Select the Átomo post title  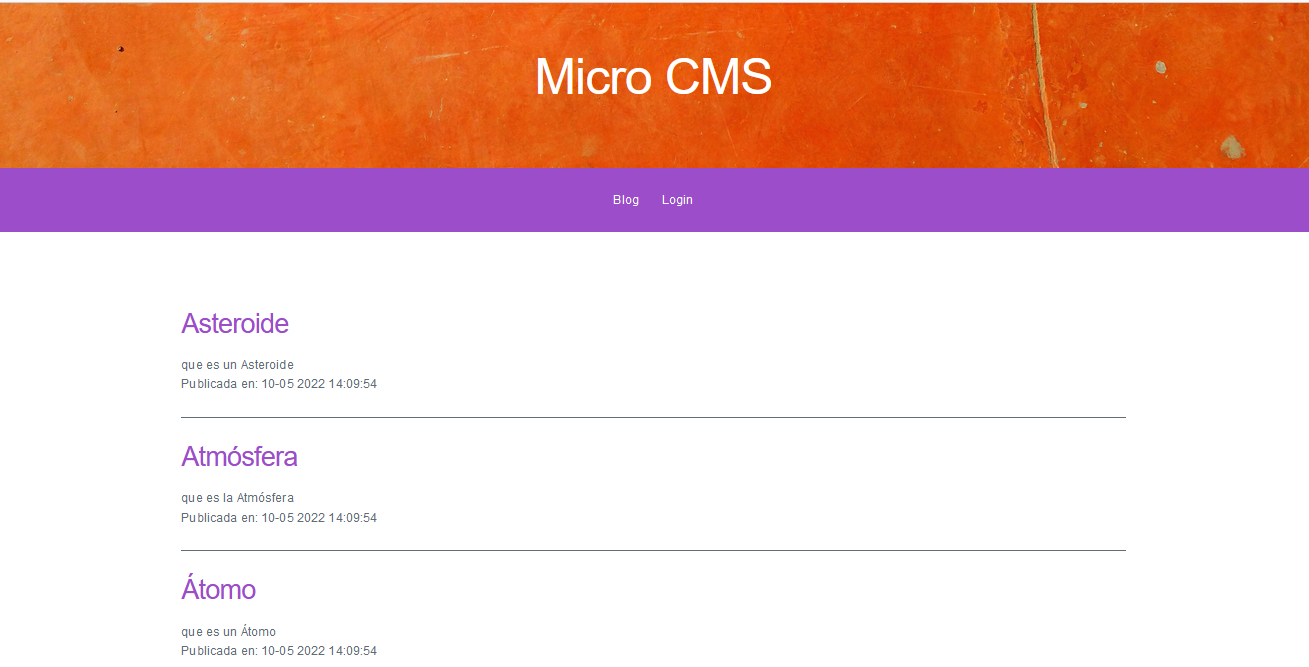pyautogui.click(x=218, y=590)
